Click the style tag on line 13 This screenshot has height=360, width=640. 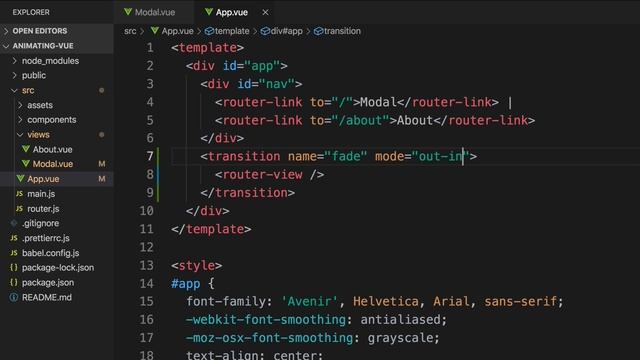tap(197, 266)
